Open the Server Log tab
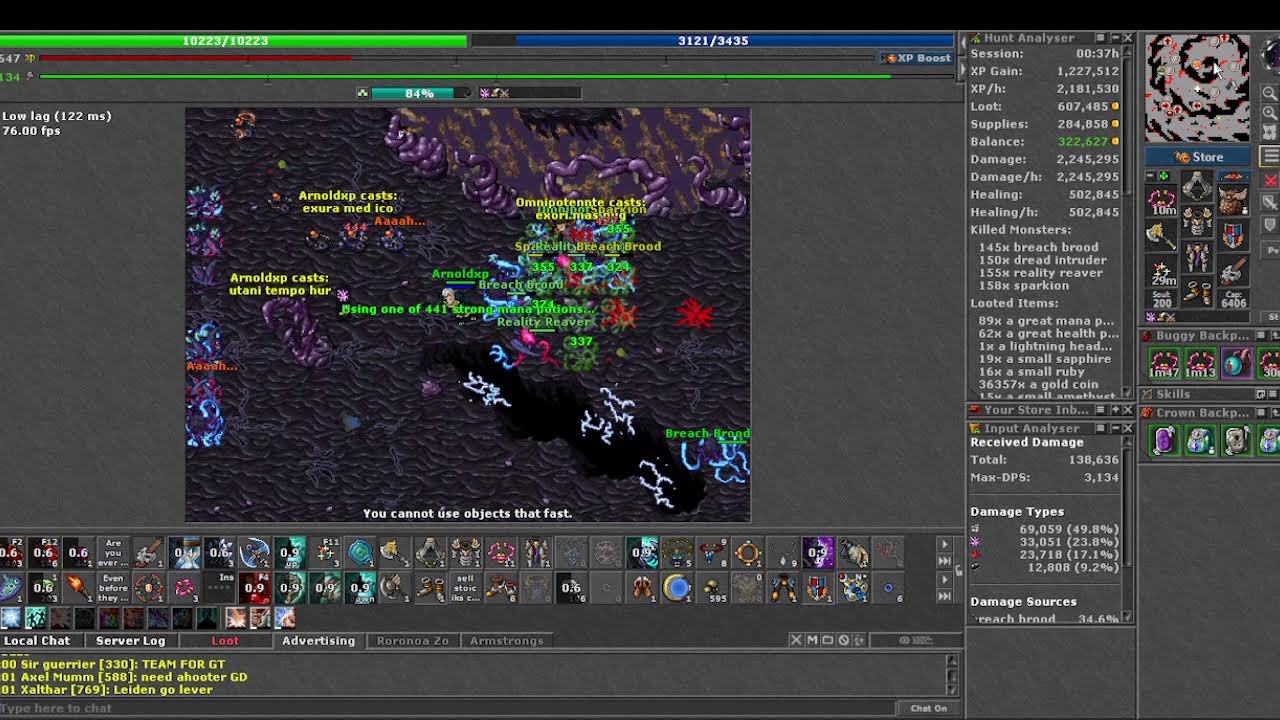The image size is (1280, 720). (x=130, y=640)
